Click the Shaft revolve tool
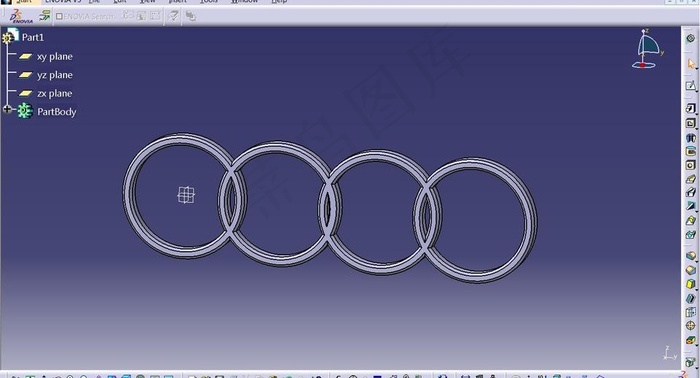This screenshot has width=700, height=378. [691, 137]
